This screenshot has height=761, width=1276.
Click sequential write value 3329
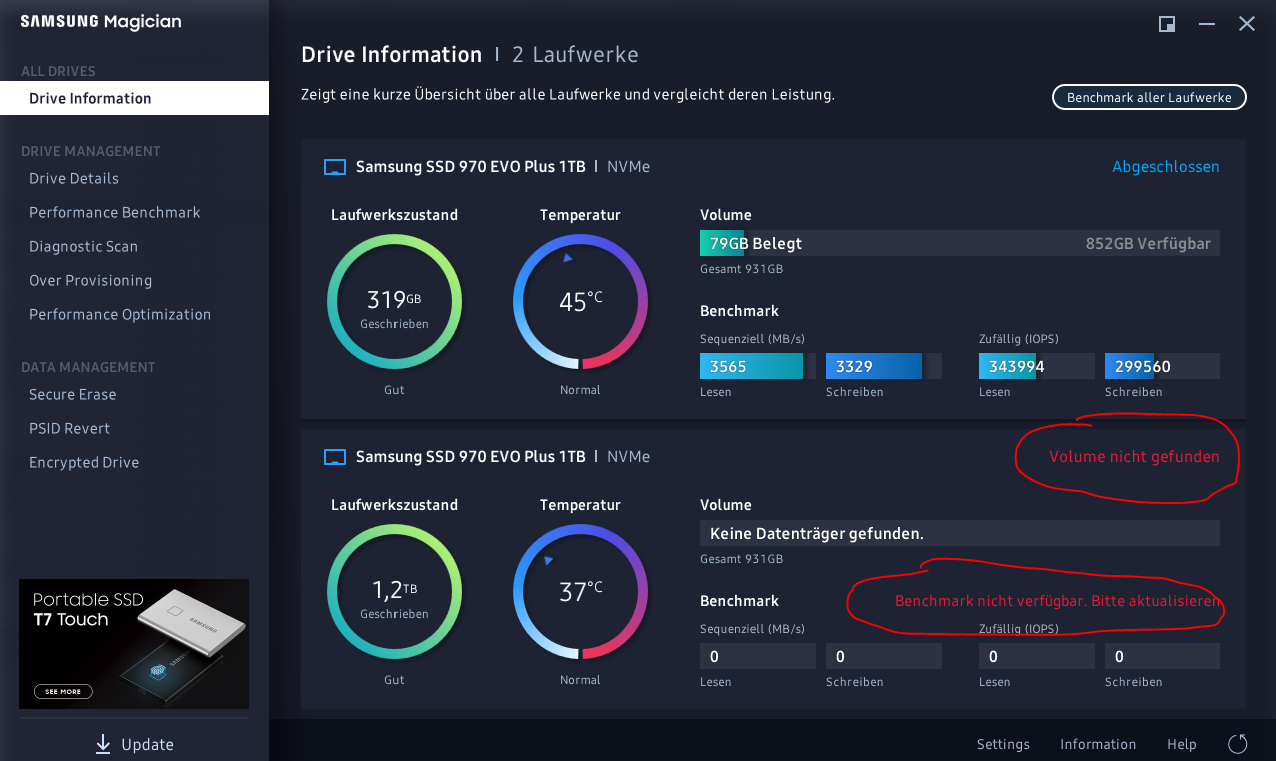click(x=883, y=366)
